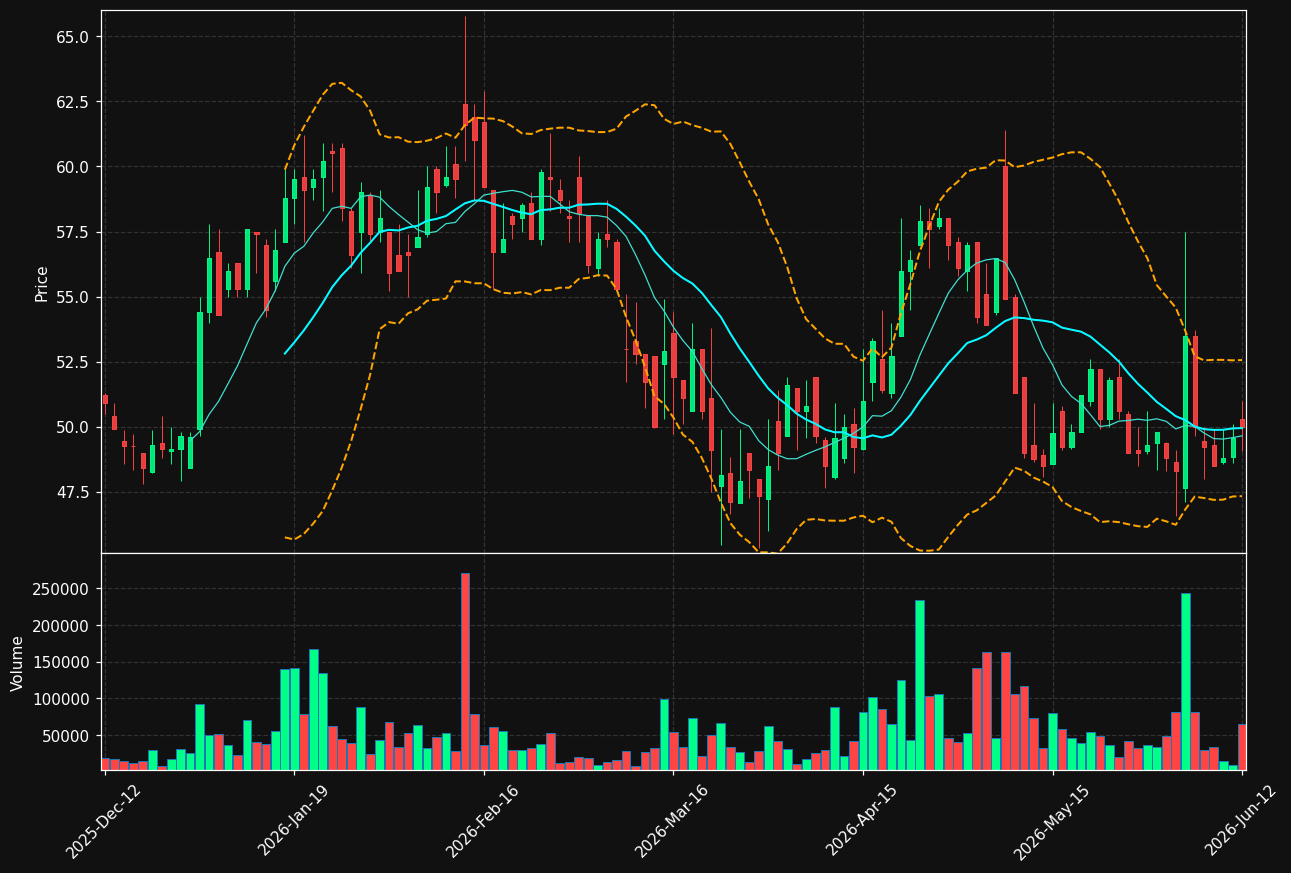The height and width of the screenshot is (873, 1291).
Task: Click the Volume axis title
Action: 18,663
